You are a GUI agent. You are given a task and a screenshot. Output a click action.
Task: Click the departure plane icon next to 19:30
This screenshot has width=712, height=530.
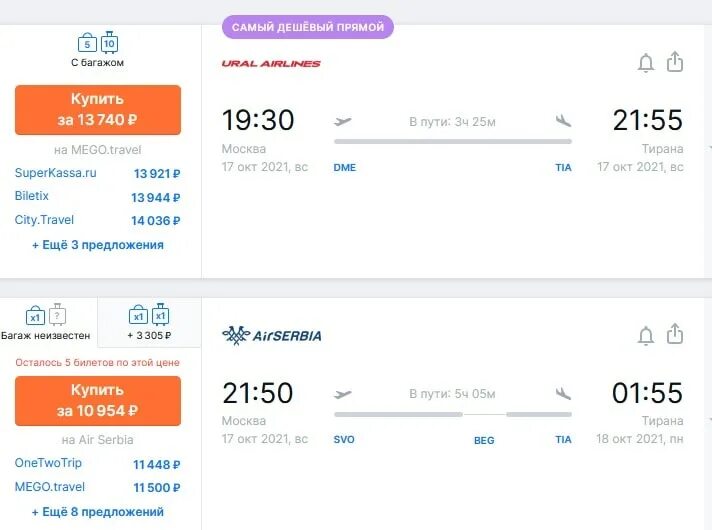[342, 121]
